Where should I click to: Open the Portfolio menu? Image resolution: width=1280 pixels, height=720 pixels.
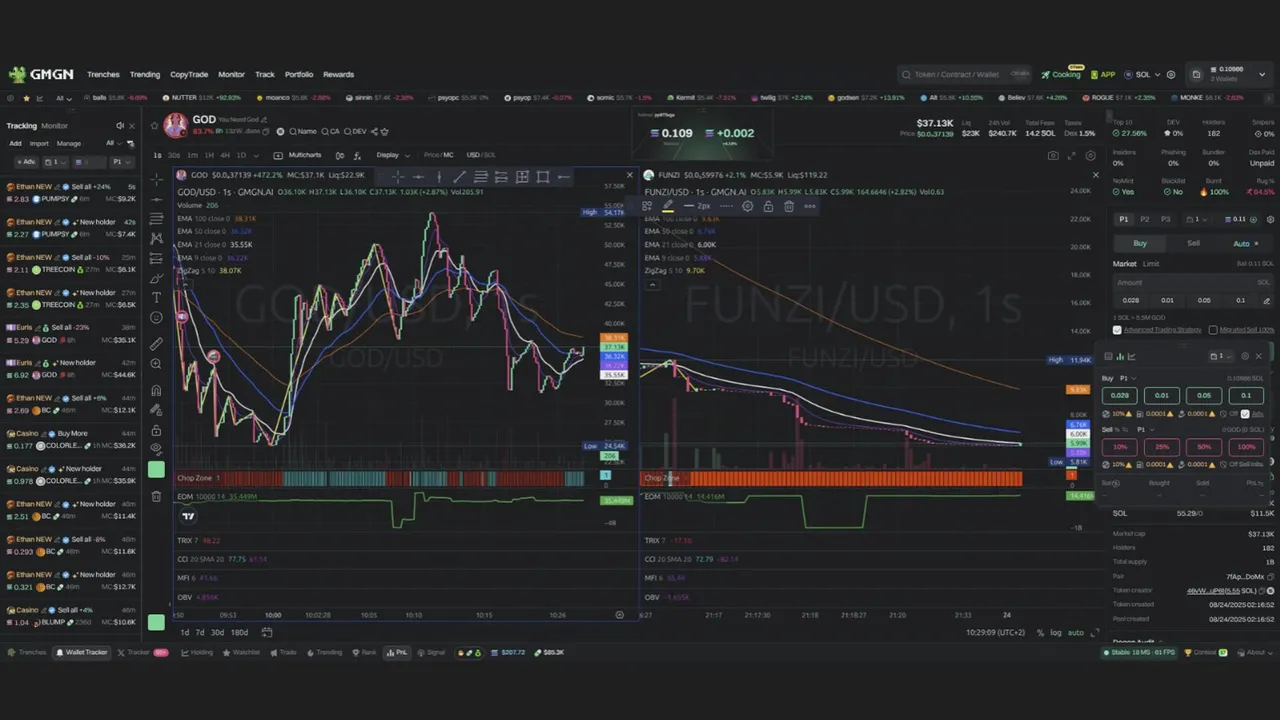(x=299, y=74)
